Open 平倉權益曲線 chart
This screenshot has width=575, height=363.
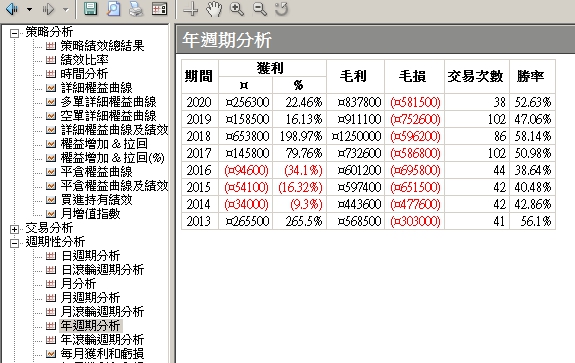(x=96, y=172)
